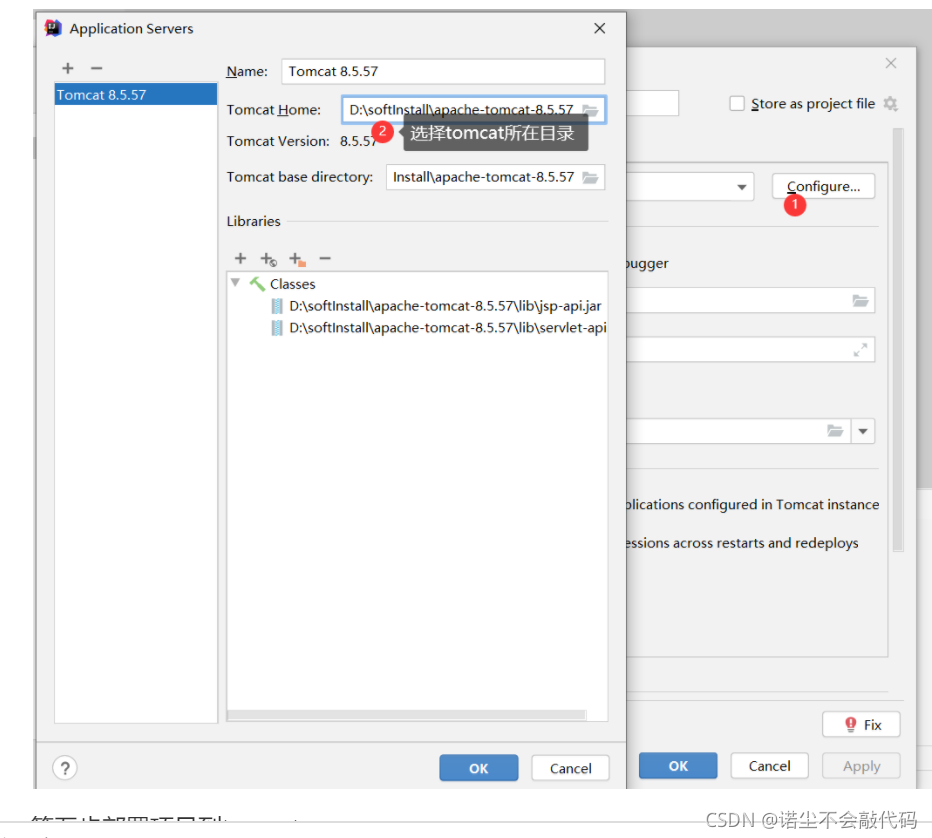The height and width of the screenshot is (838, 932).
Task: Click the Tomcat Version value 8.5.57
Action: point(357,141)
